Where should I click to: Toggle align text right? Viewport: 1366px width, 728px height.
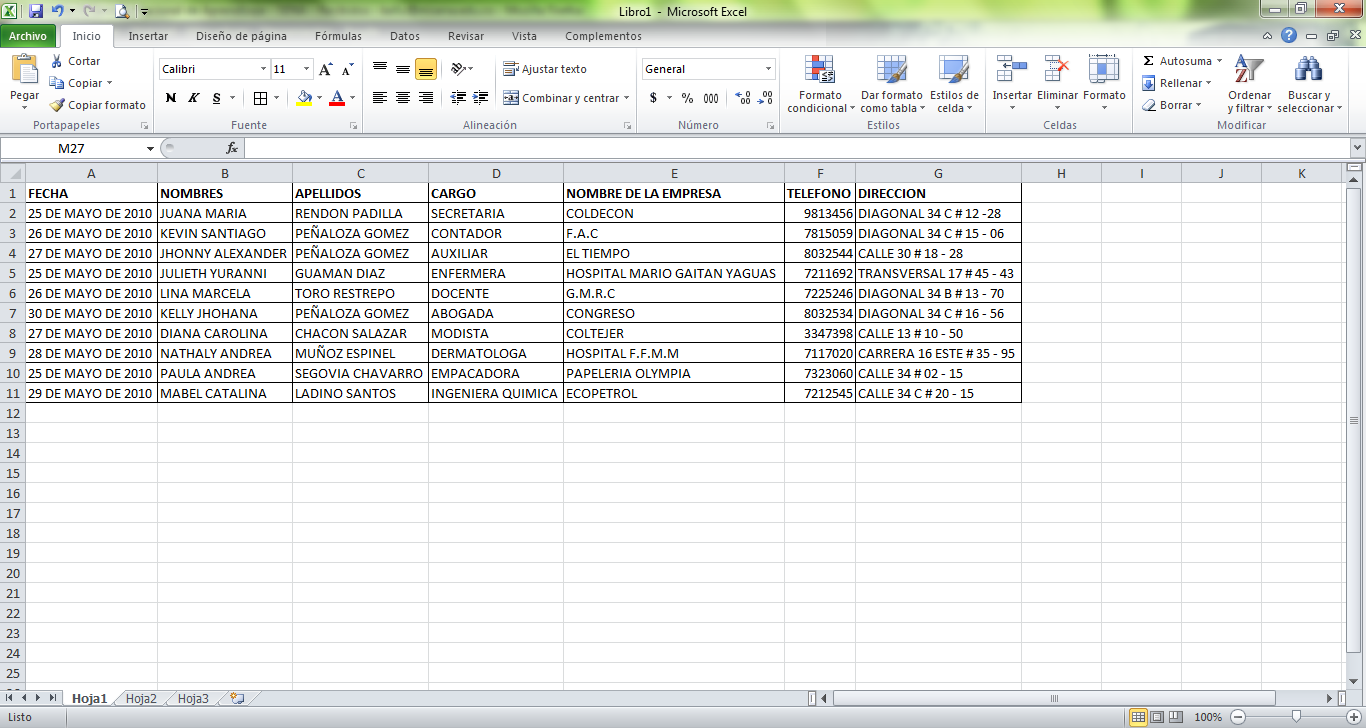tap(426, 98)
